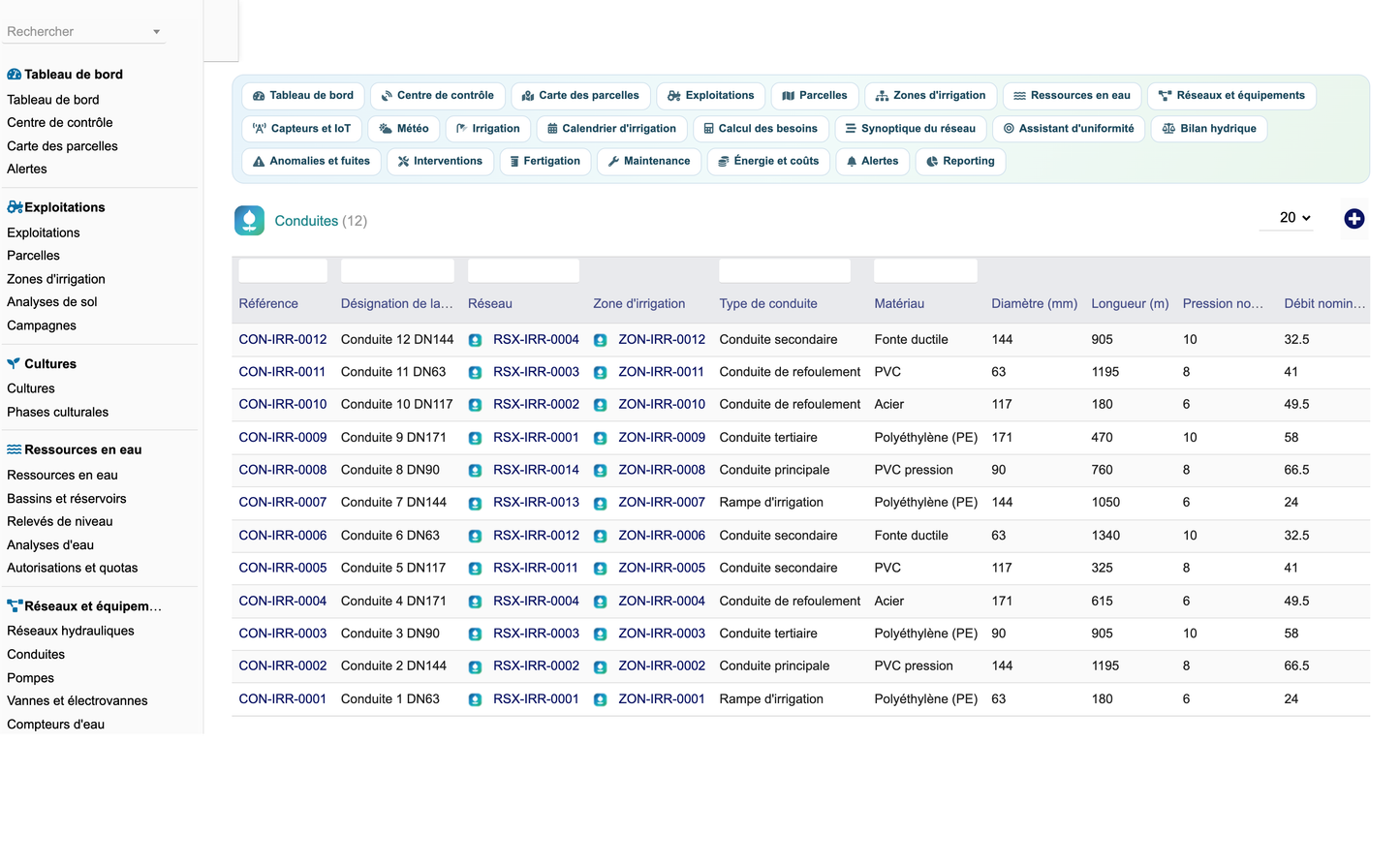1400x866 pixels.
Task: Click cell 'Fonte ductile' in row CON-IRR-0006
Action: coord(911,536)
